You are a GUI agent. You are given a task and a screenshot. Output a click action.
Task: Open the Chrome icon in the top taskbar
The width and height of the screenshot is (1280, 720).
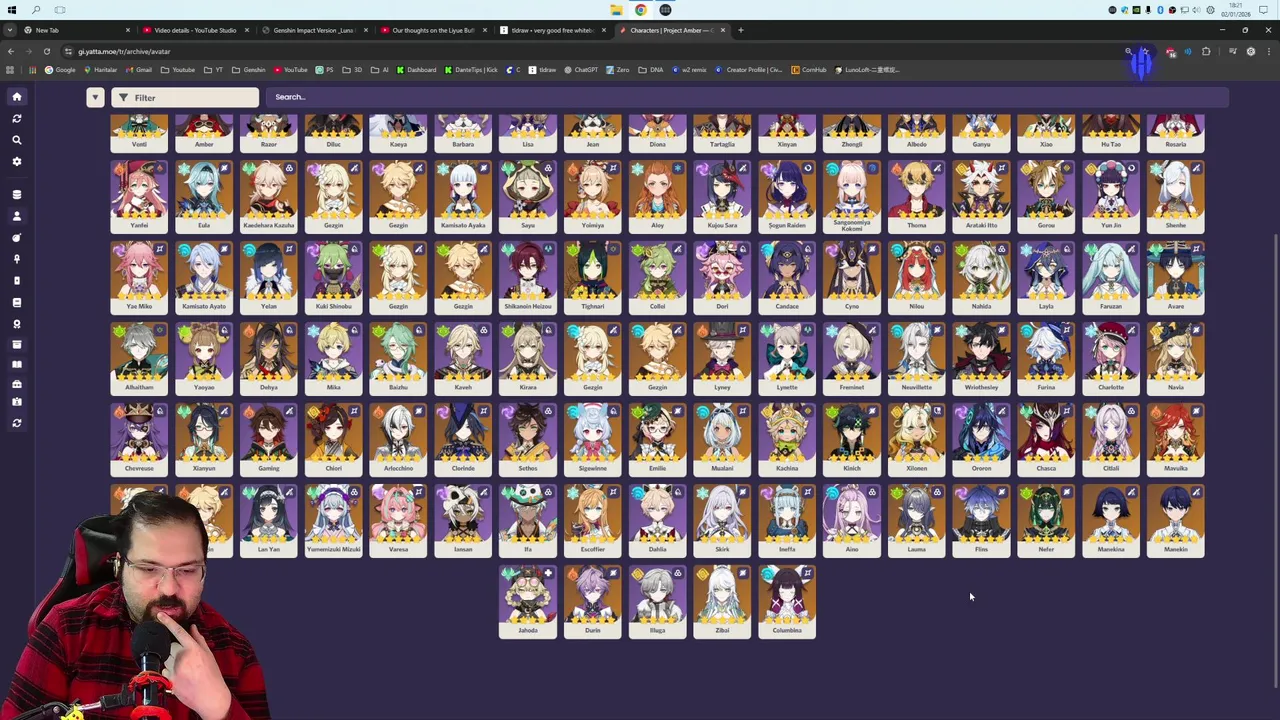coord(641,10)
